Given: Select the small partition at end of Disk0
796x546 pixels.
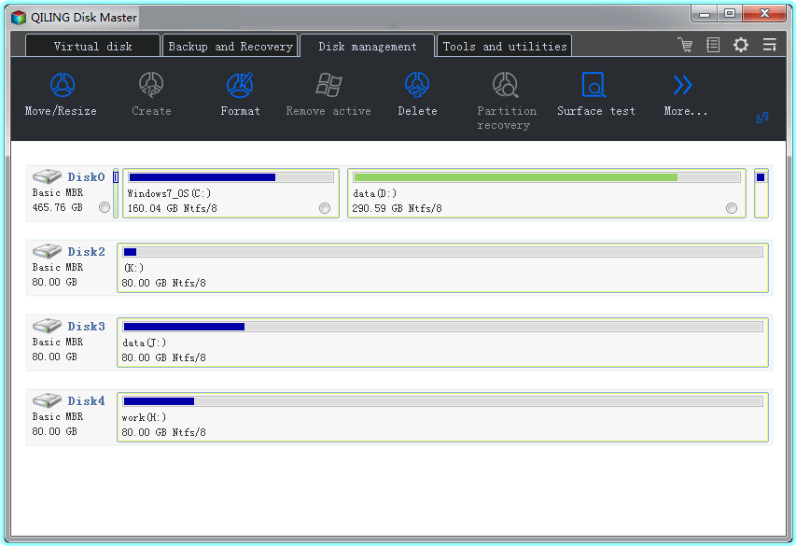Looking at the screenshot, I should pos(761,193).
